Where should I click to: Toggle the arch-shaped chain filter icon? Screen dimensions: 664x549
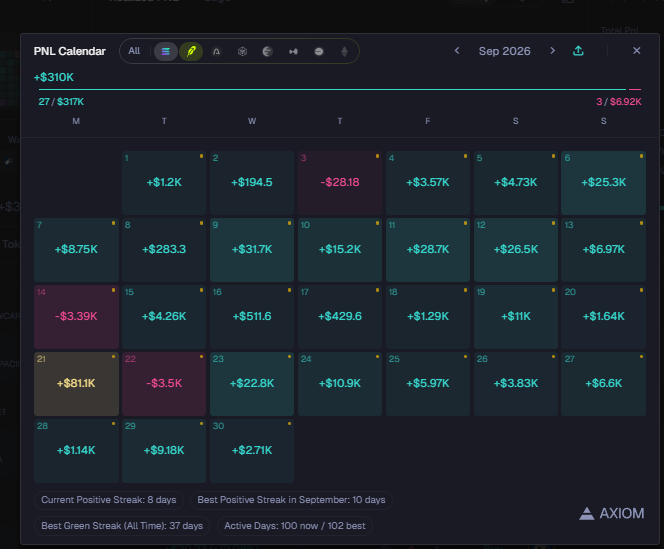click(216, 52)
